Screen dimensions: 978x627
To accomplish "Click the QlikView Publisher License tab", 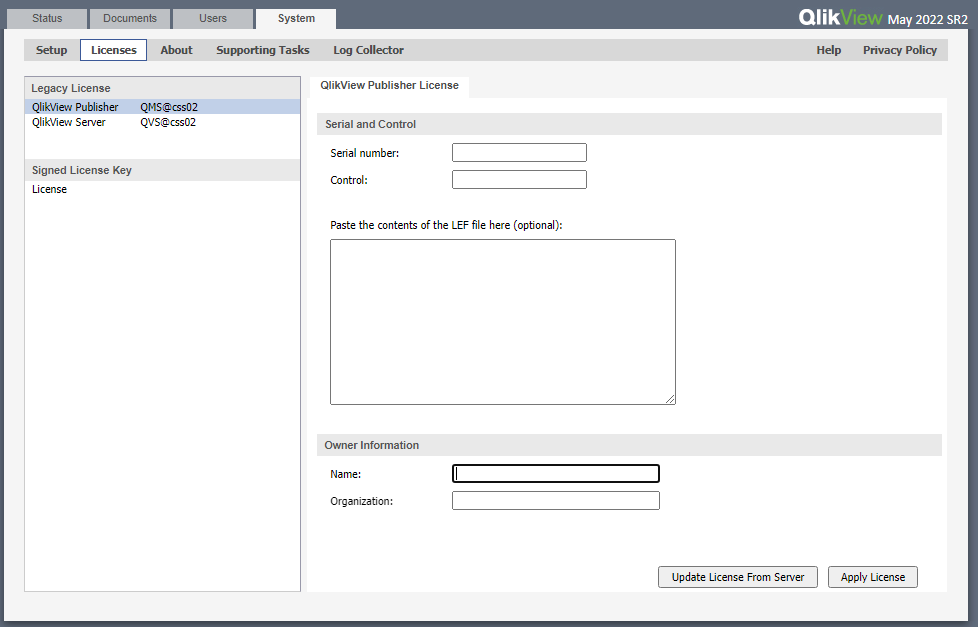I will [389, 85].
